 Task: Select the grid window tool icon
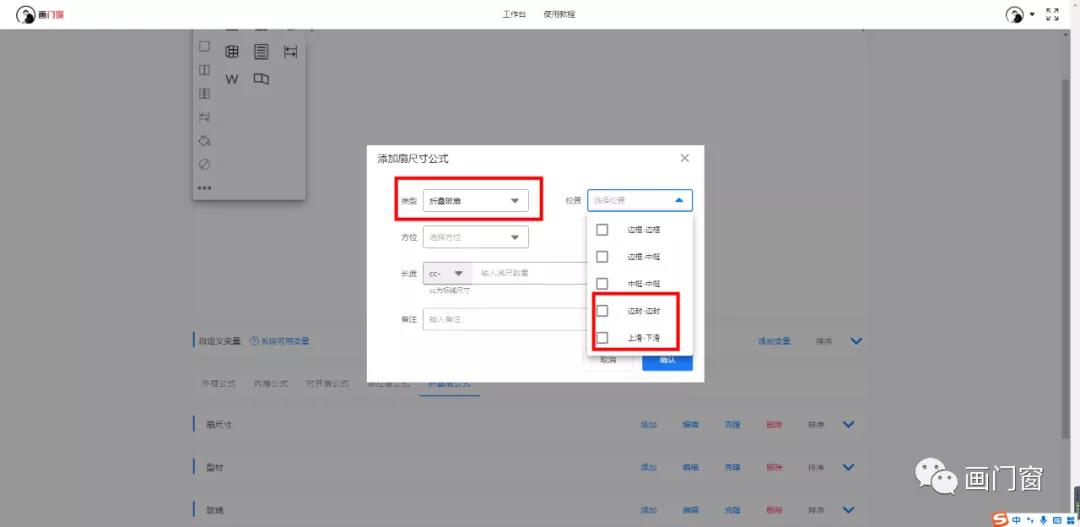(x=232, y=52)
